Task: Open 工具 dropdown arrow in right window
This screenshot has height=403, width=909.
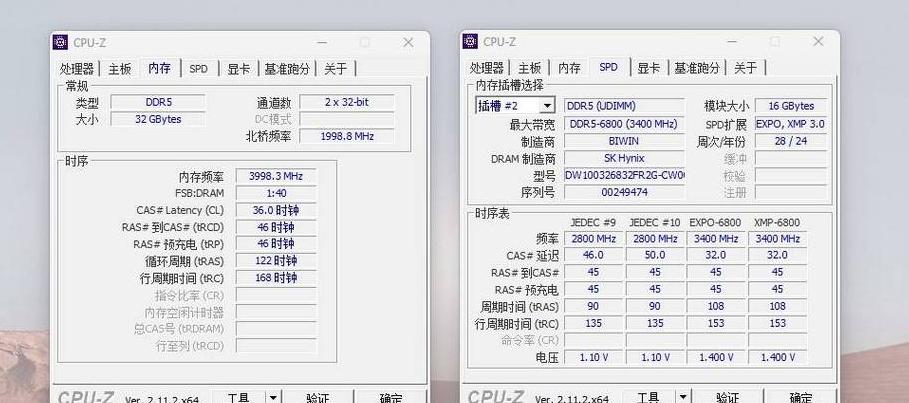Action: [683, 397]
